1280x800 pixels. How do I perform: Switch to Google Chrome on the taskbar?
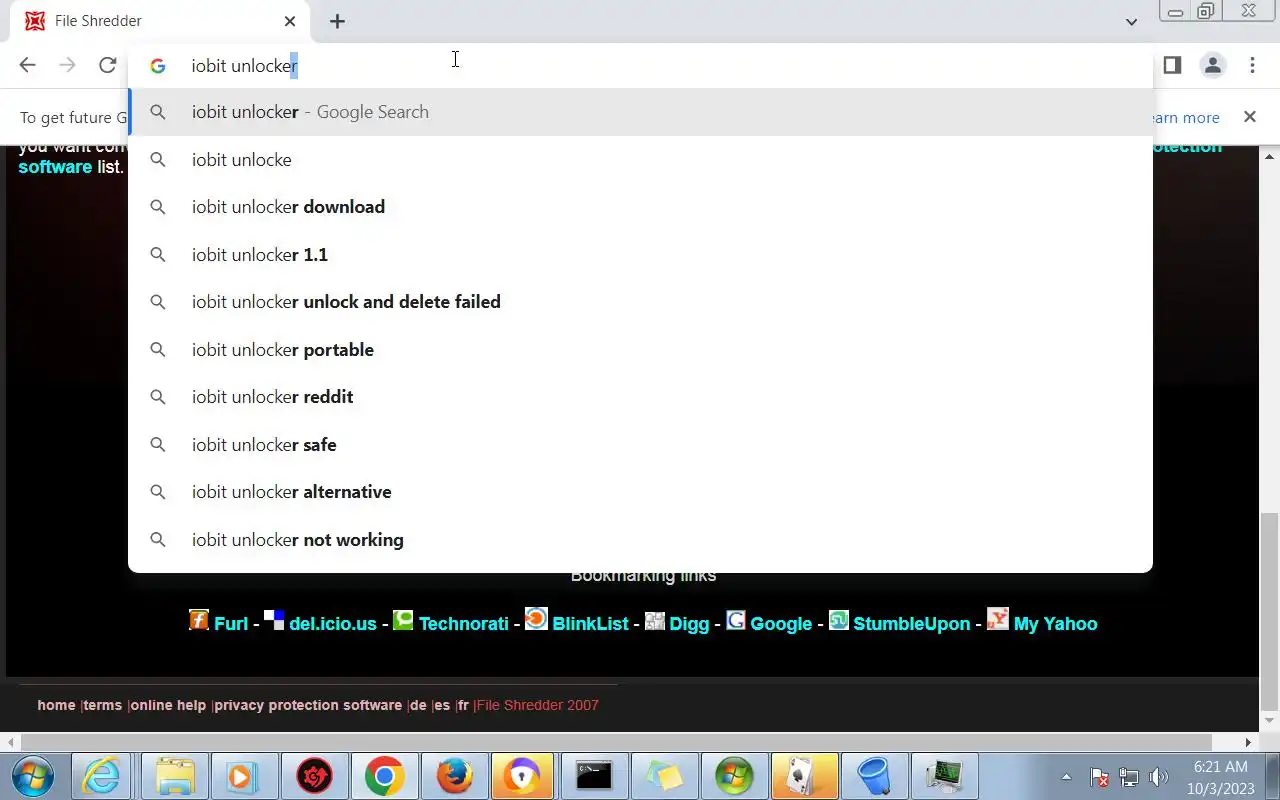[384, 776]
